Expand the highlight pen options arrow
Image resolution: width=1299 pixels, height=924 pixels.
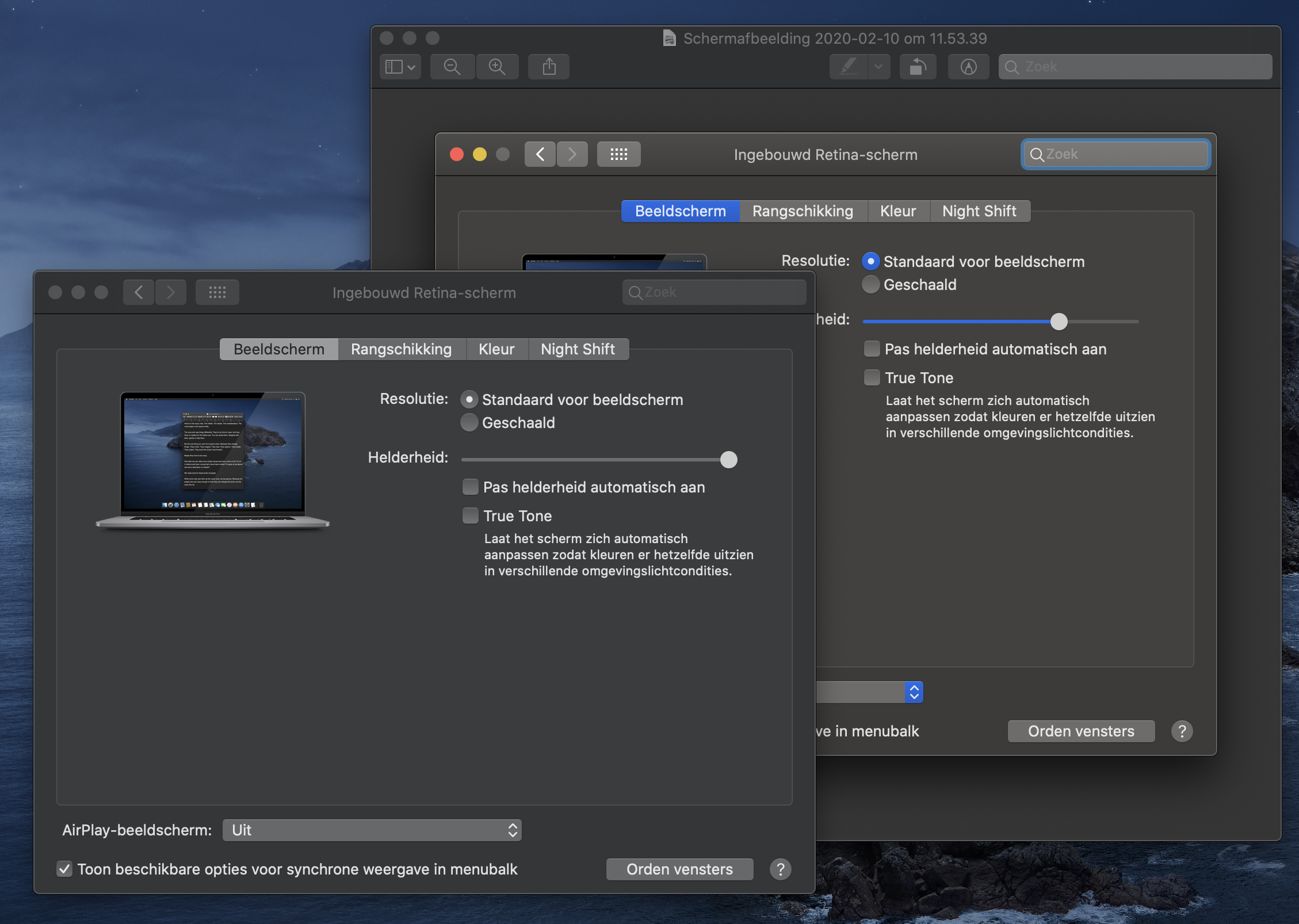click(878, 67)
